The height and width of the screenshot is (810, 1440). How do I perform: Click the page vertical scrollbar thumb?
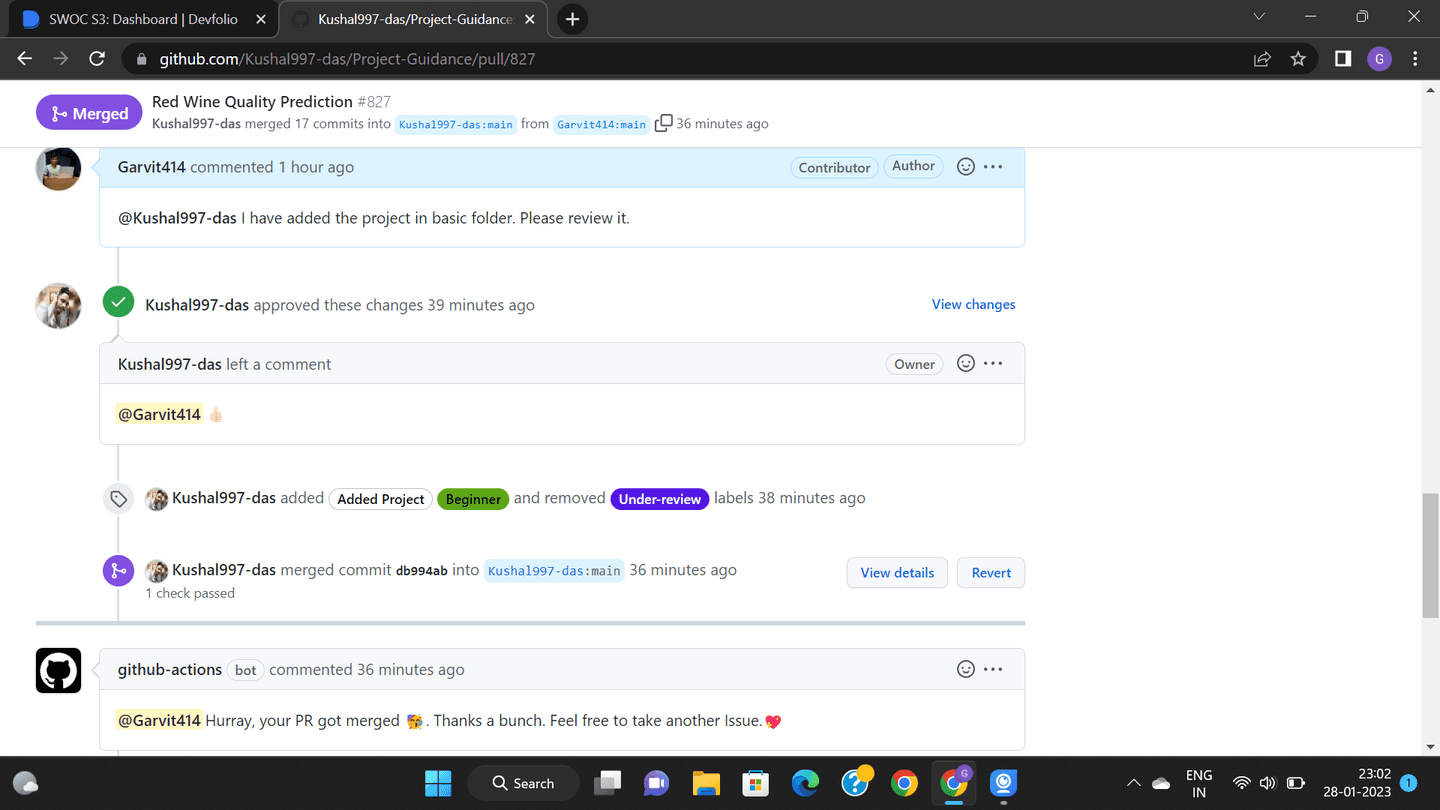[1430, 555]
